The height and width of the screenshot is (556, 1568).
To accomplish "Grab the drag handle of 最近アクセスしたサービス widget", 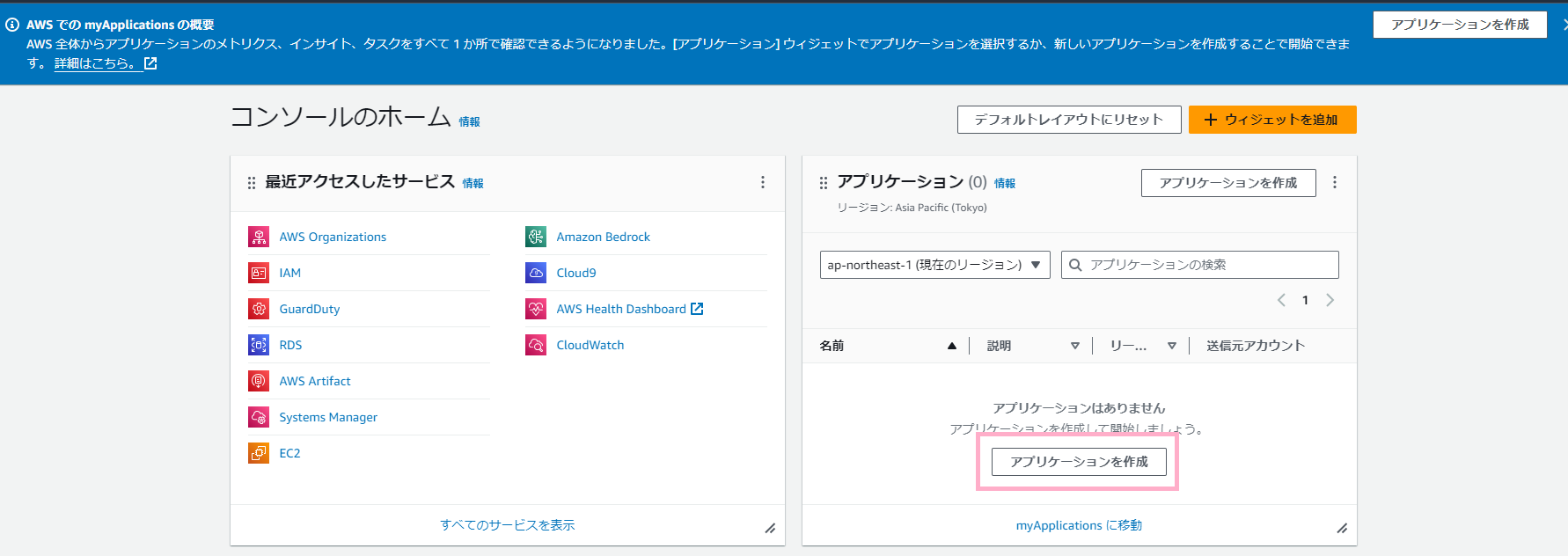I will (252, 183).
